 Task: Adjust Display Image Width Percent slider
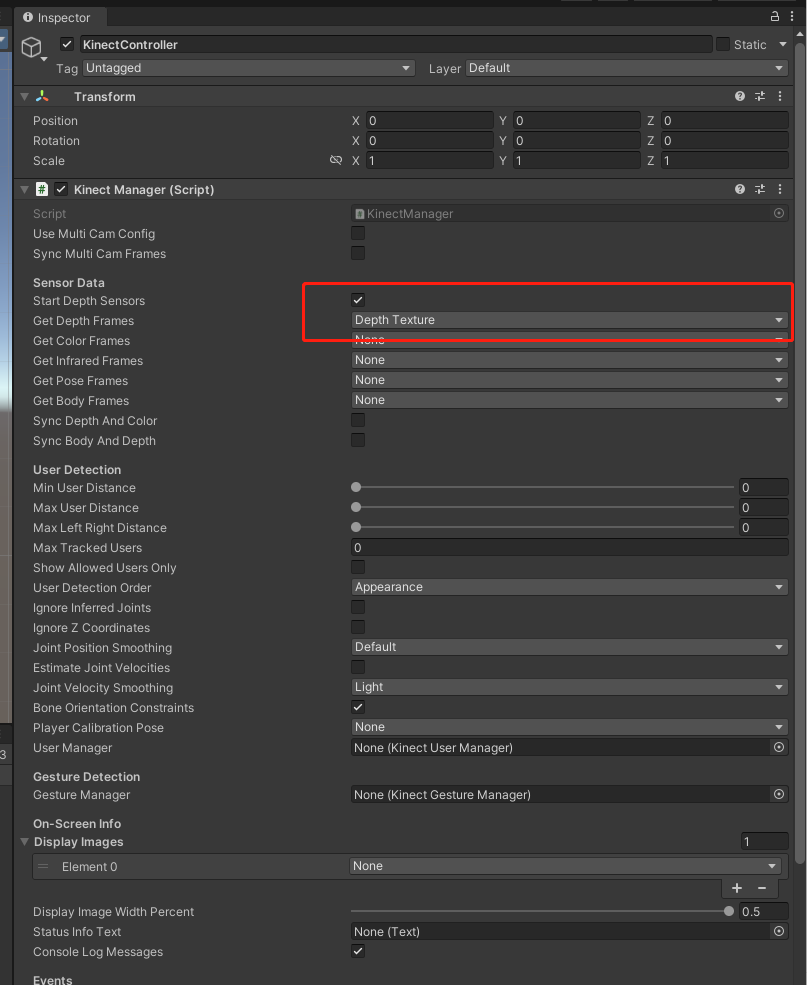pos(543,911)
